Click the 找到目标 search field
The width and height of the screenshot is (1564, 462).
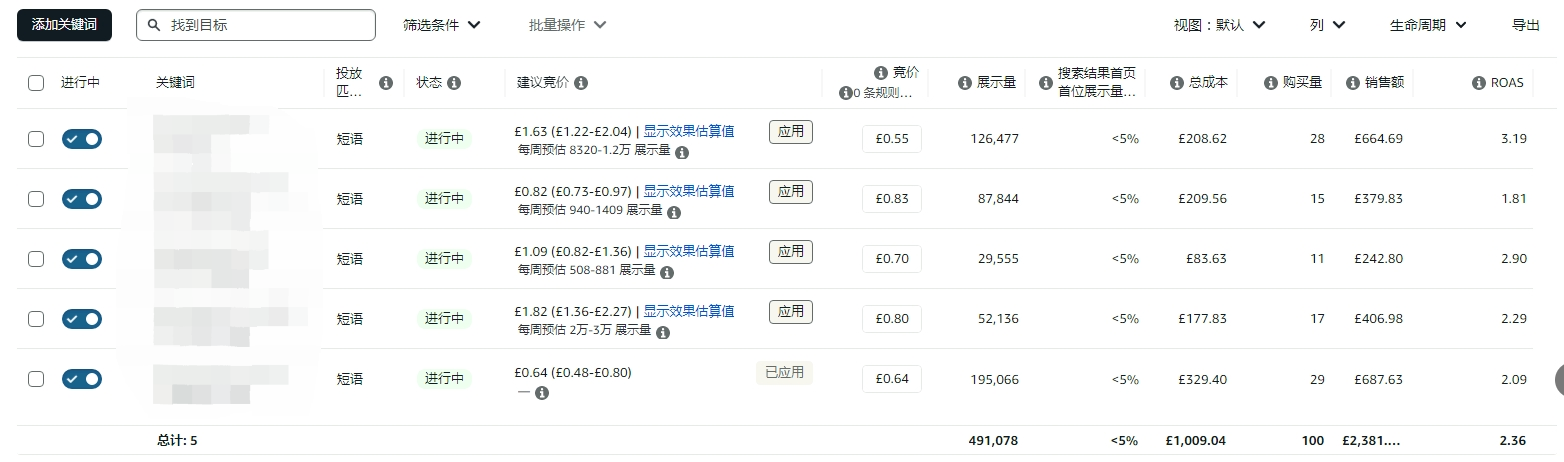tap(256, 25)
